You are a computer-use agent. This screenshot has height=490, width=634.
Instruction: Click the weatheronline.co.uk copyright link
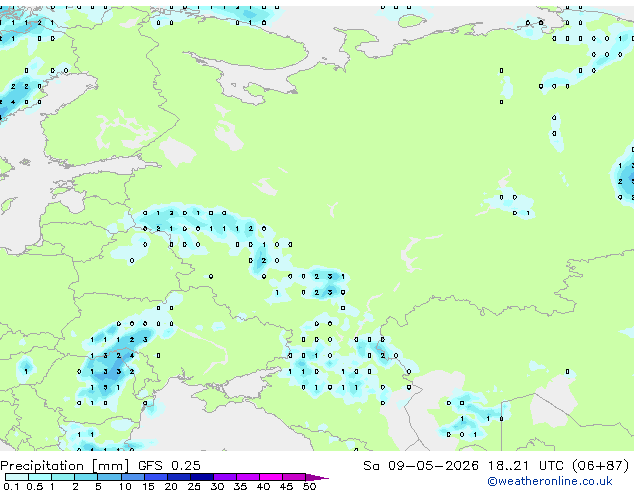pos(550,481)
